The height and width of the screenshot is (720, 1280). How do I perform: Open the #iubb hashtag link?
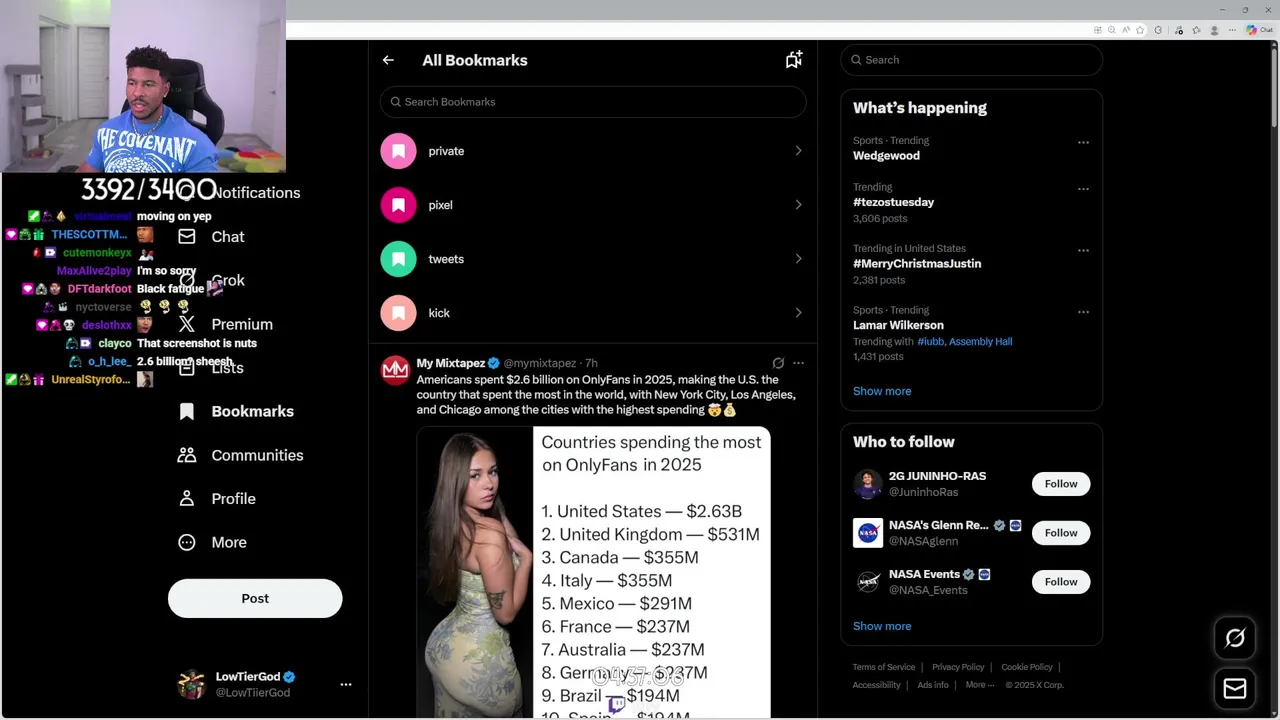pyautogui.click(x=930, y=342)
